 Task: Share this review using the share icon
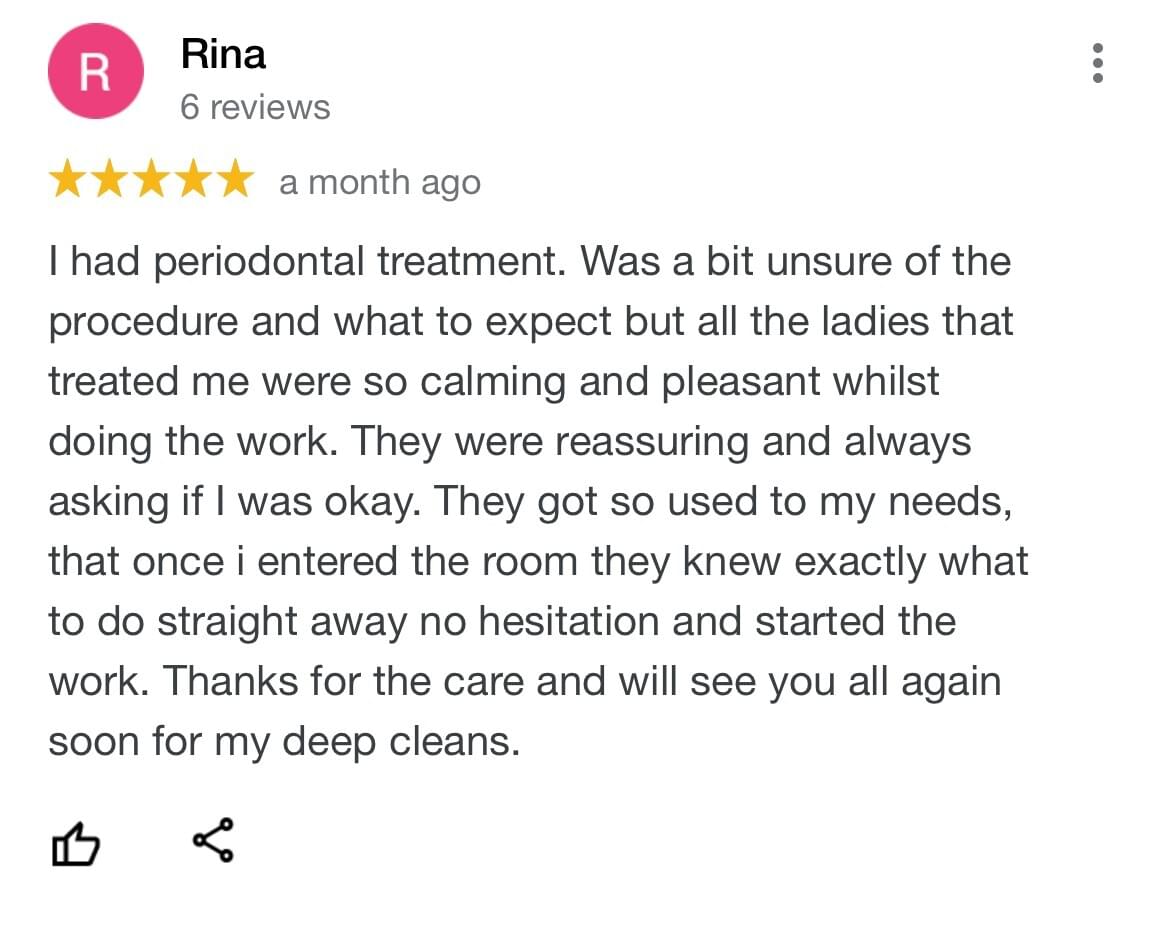[x=213, y=840]
